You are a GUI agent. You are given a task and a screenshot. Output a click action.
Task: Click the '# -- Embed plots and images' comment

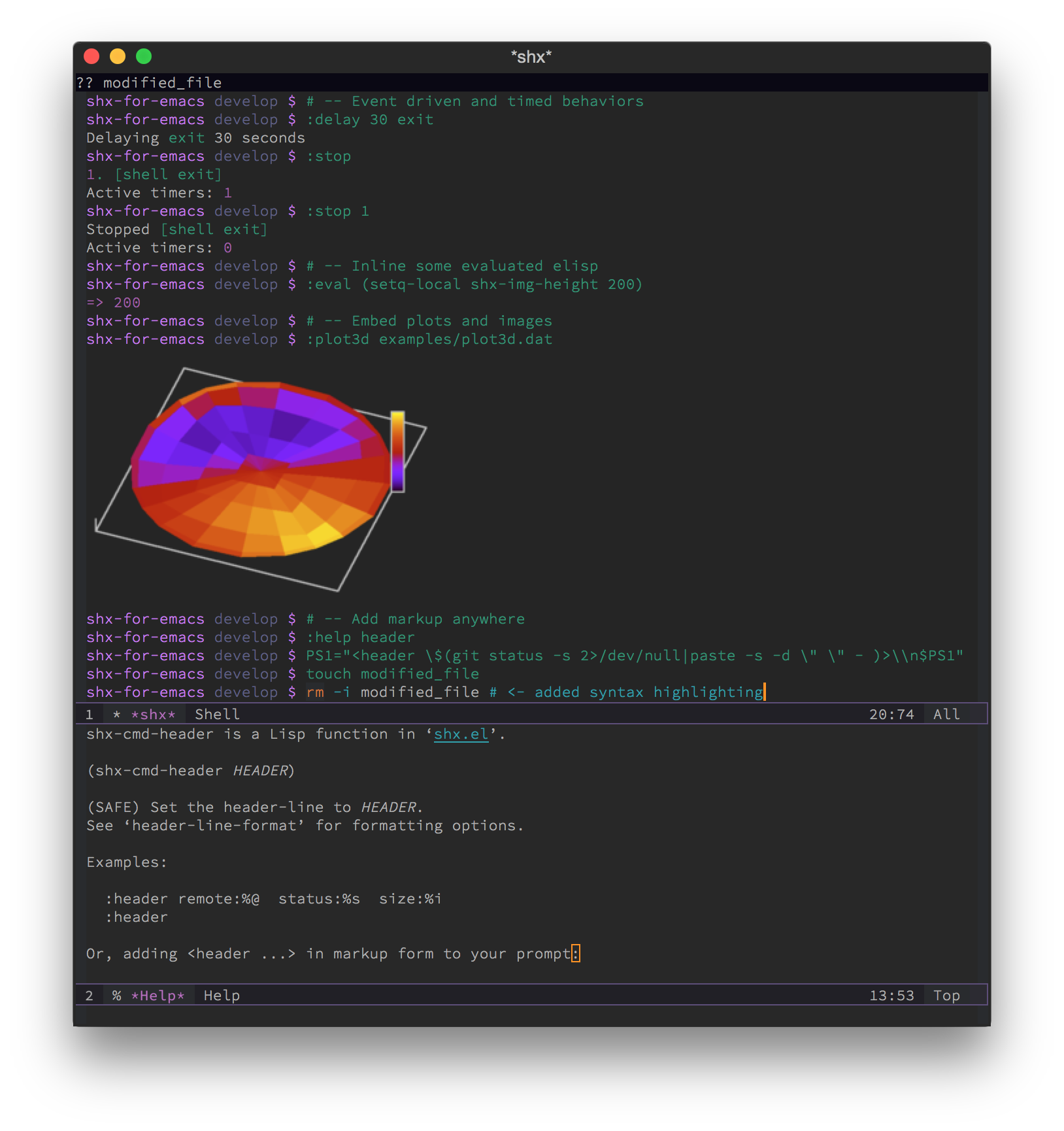coord(429,321)
